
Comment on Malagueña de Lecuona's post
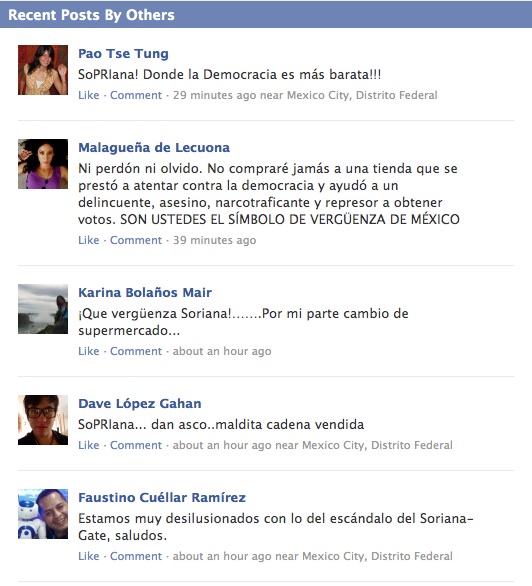pyautogui.click(x=136, y=240)
